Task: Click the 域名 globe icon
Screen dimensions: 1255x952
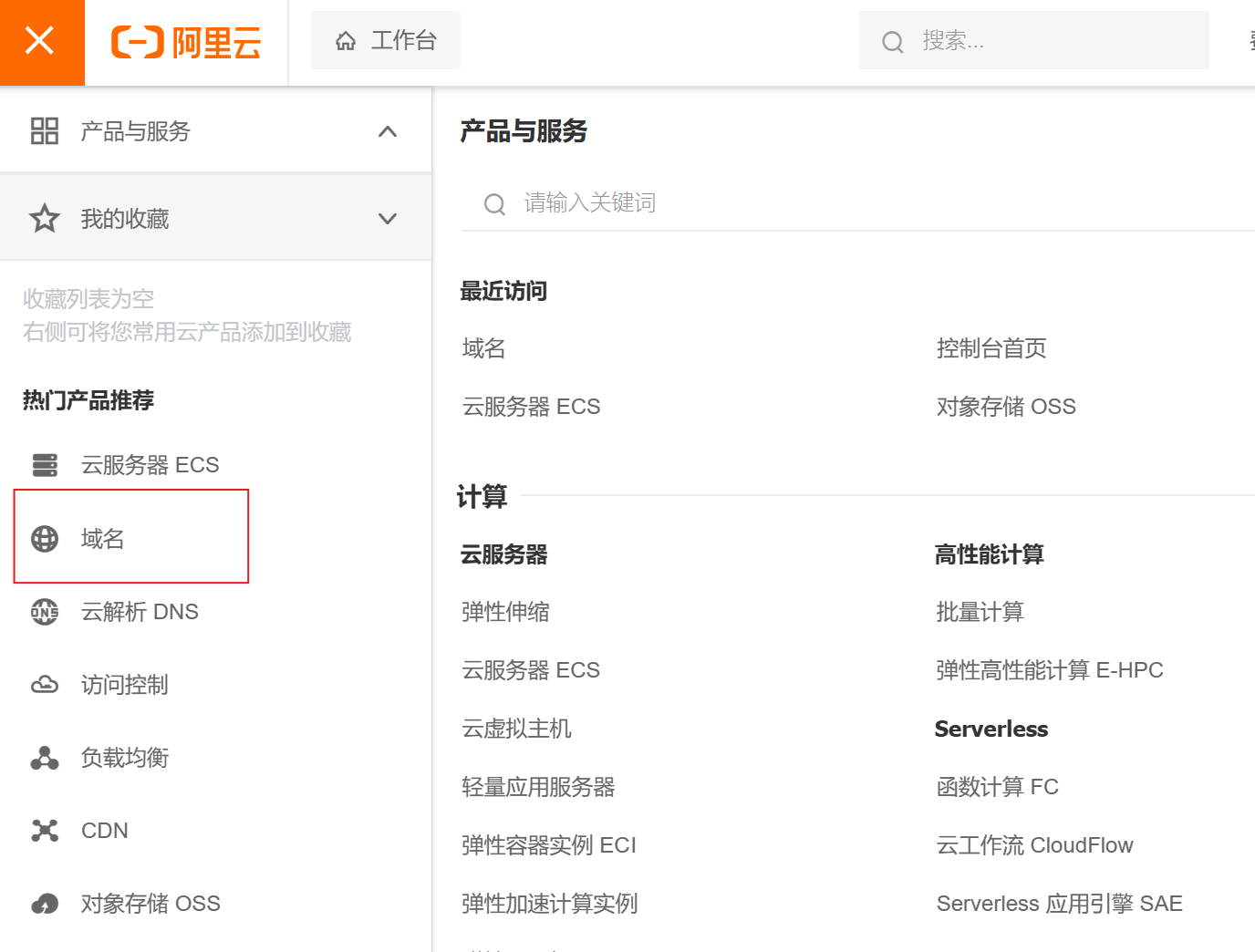Action: pos(45,539)
